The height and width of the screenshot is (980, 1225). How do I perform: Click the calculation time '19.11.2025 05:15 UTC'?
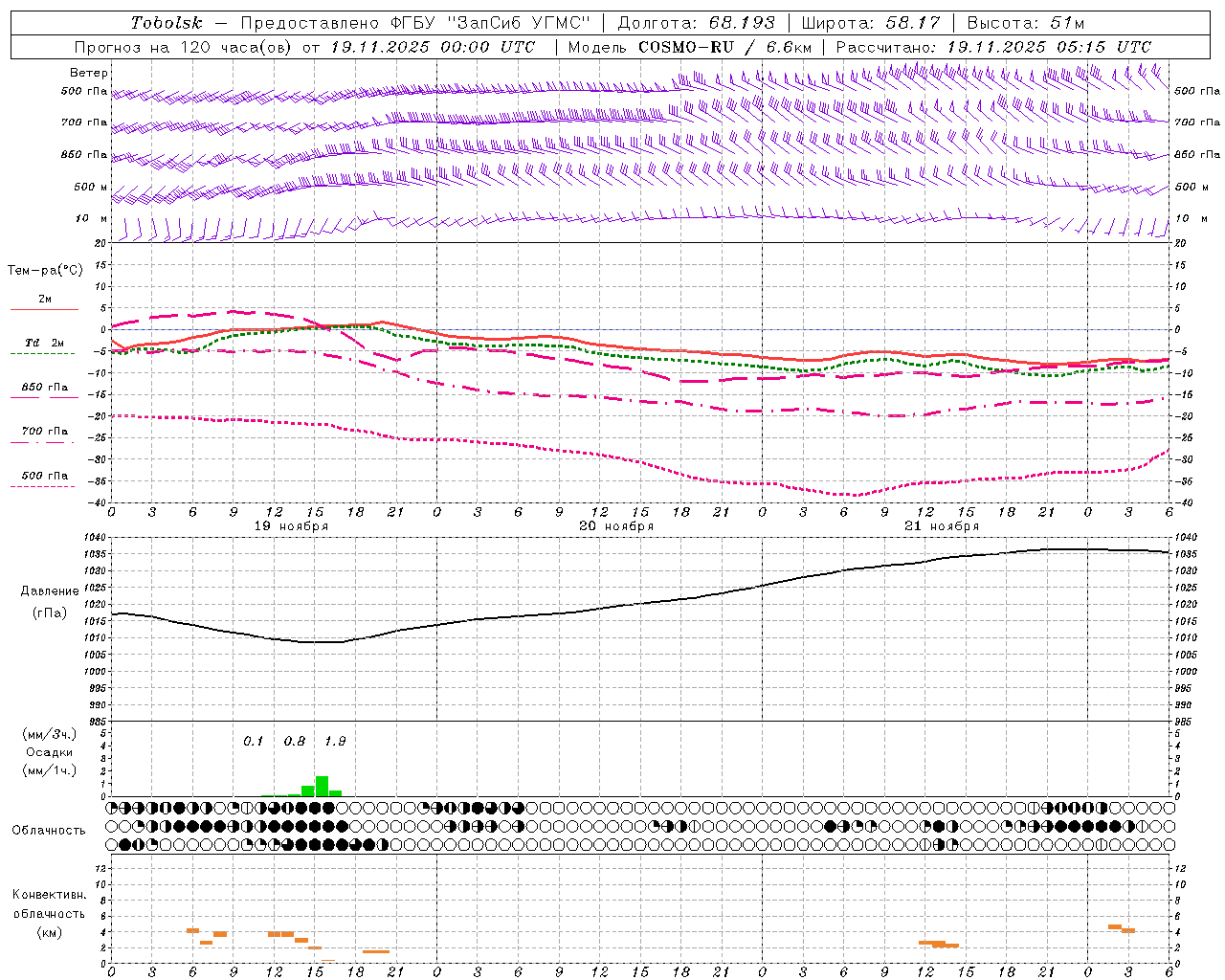(x=1049, y=47)
